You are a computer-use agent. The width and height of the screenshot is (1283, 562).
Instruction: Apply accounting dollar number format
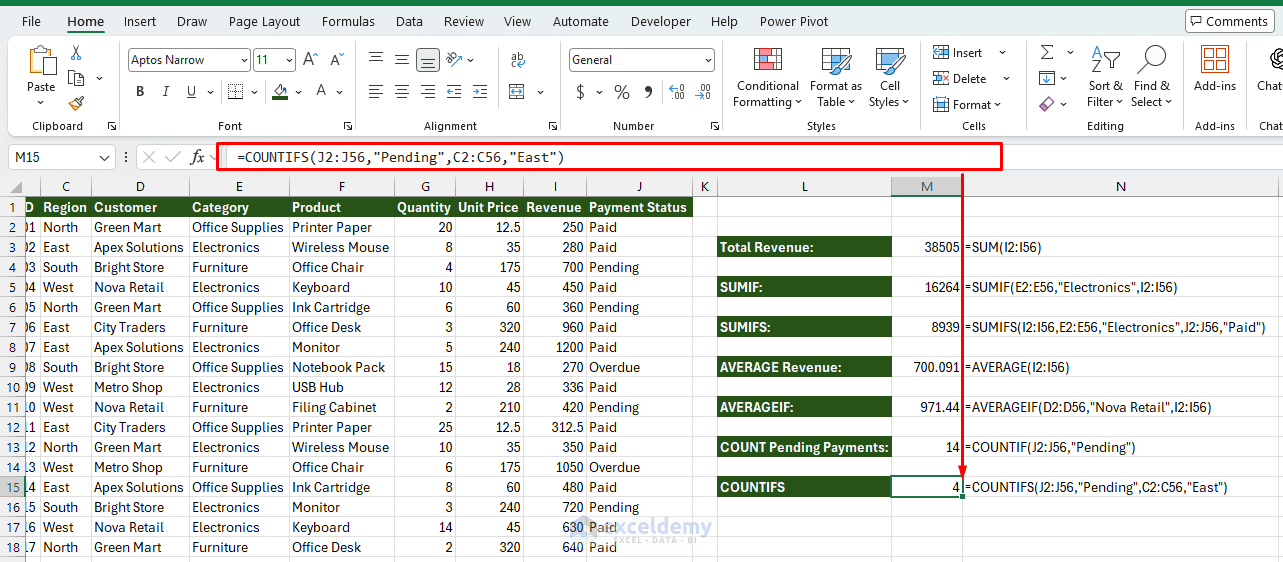point(581,92)
